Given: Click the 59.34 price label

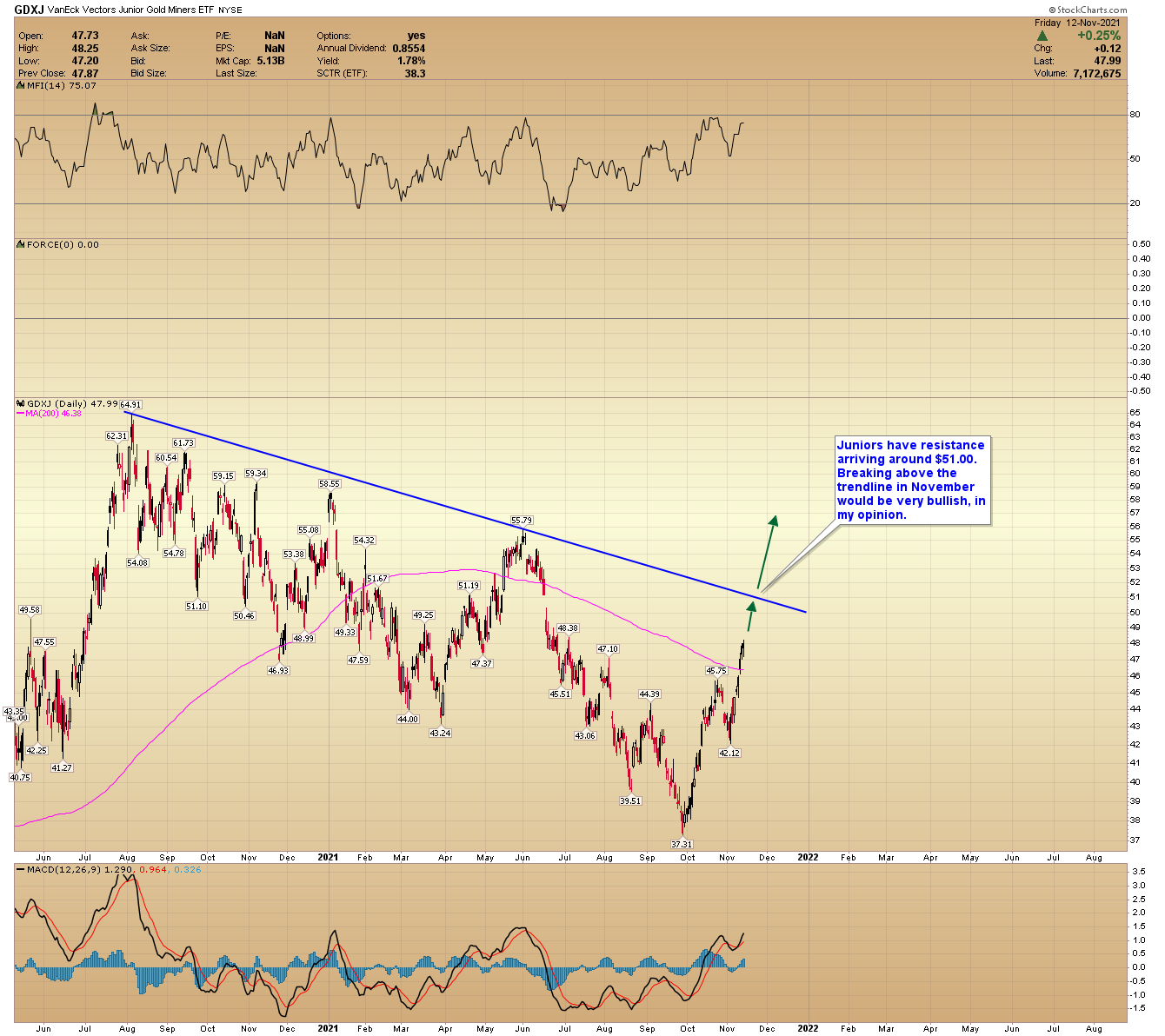Looking at the screenshot, I should (x=256, y=473).
